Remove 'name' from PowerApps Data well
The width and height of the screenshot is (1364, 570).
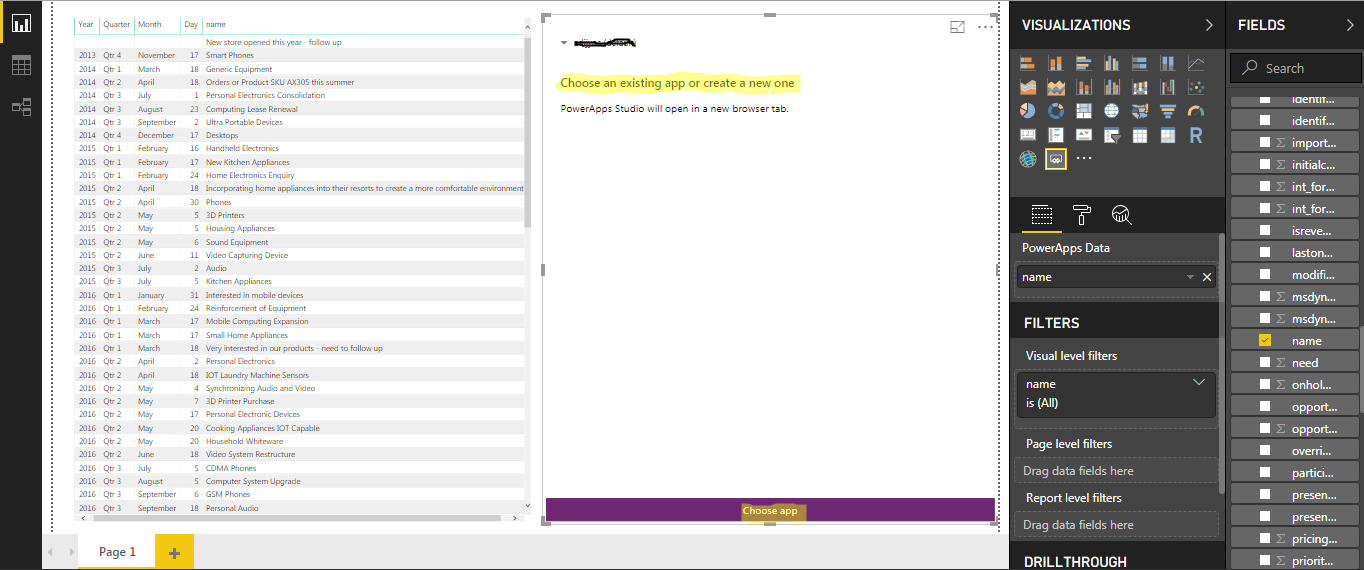click(x=1207, y=277)
